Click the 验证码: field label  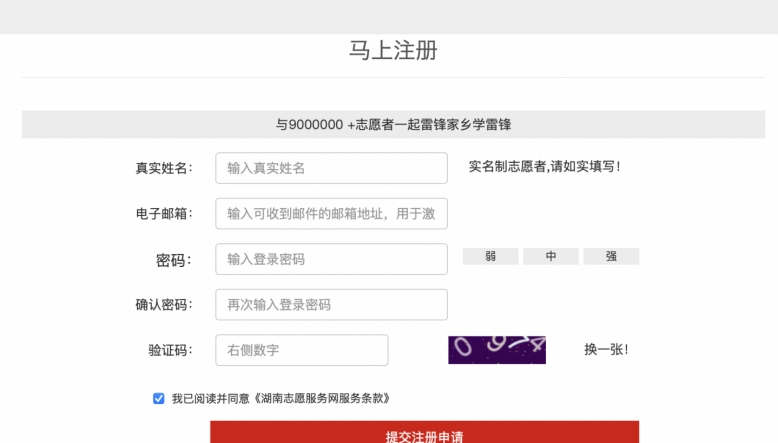[x=170, y=350]
